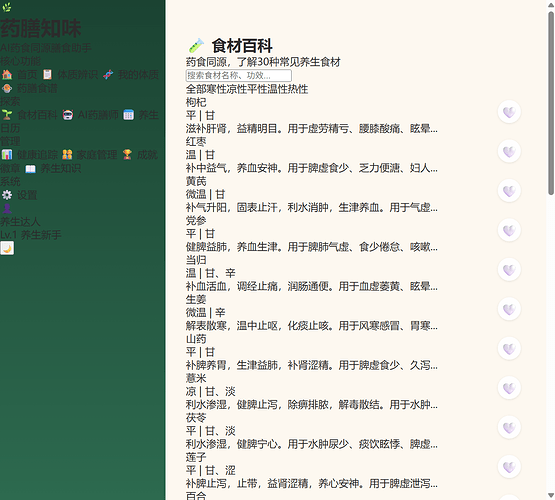Filter ingredients by 寒性
Screen dimensions: 555x500
[x=216, y=89]
